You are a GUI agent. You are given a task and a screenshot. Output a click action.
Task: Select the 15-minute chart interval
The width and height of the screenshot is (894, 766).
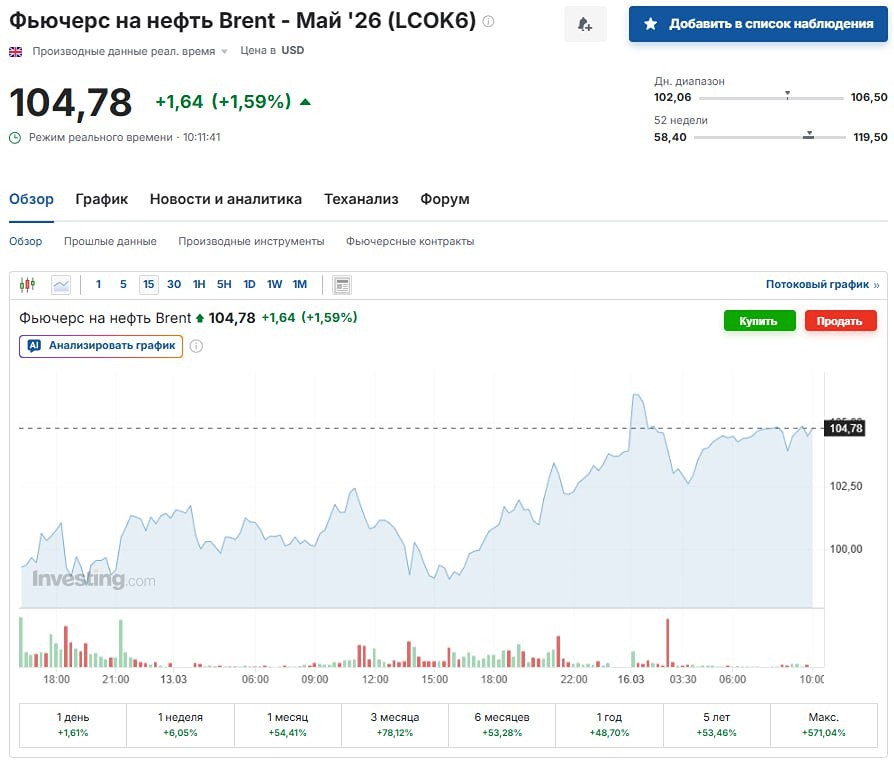148,285
